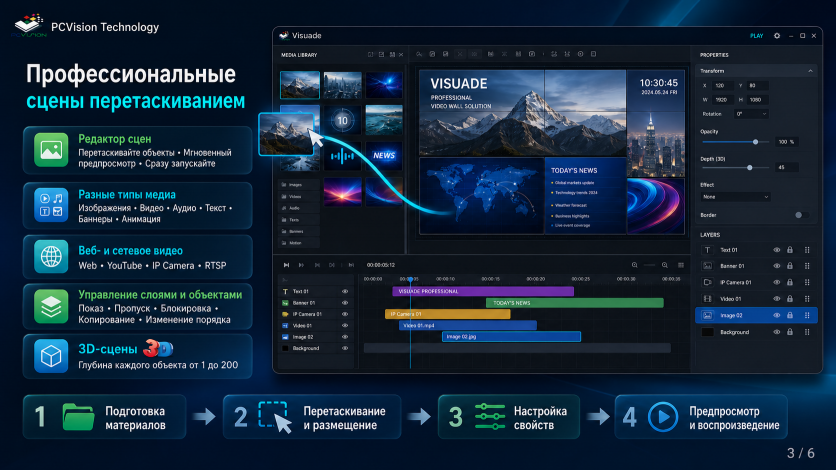Select the NEWS thumbnail in Media Library
The image size is (836, 470).
[384, 156]
